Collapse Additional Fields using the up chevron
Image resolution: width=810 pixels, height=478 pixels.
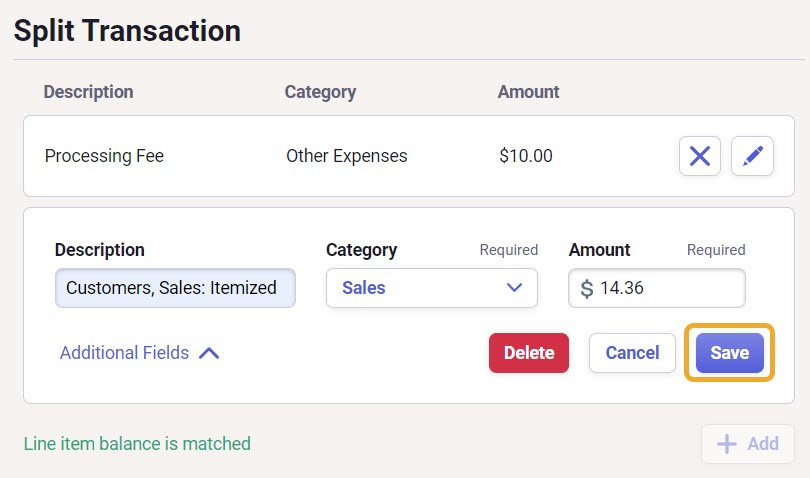point(209,353)
